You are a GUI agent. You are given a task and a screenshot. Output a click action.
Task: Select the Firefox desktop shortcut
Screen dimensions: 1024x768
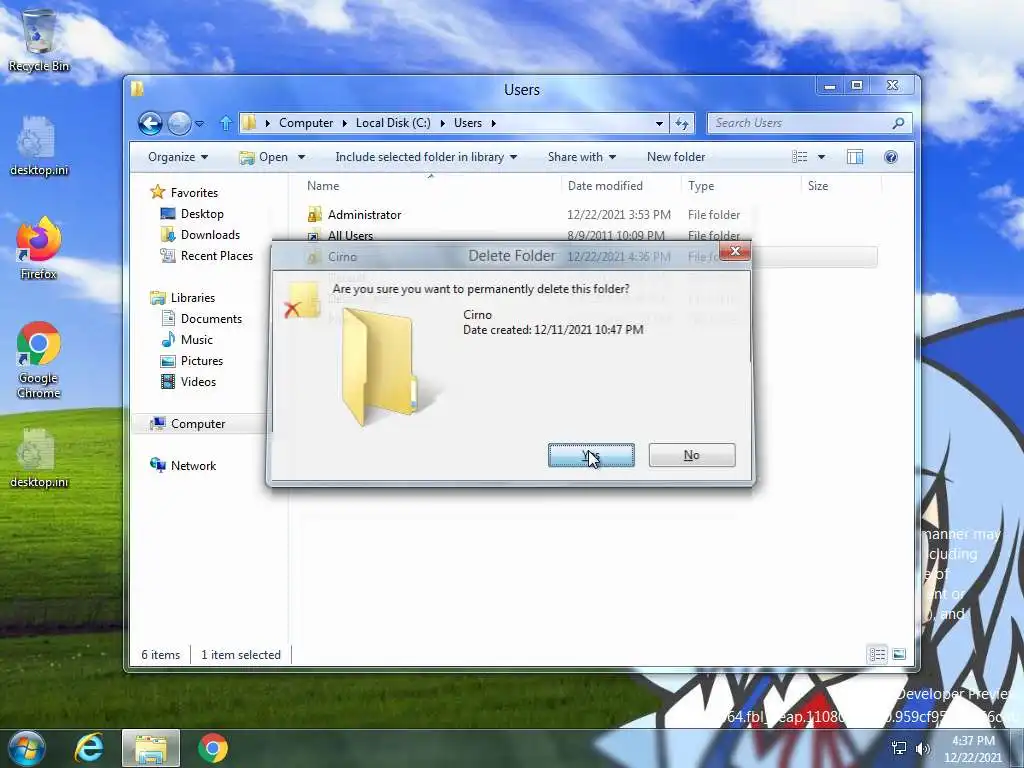point(39,249)
